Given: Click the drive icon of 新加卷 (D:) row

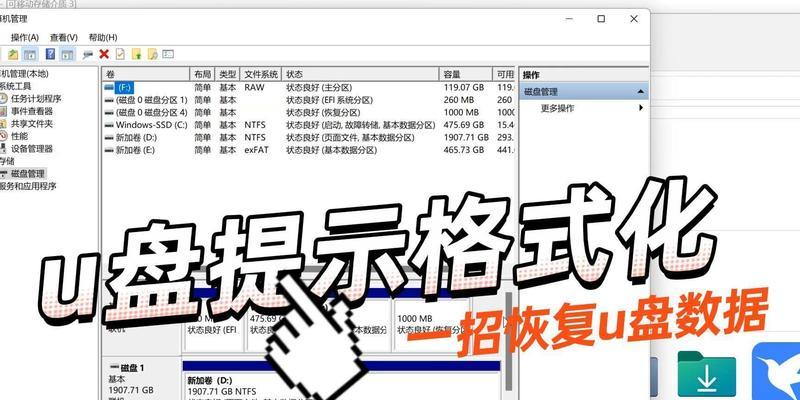Looking at the screenshot, I should [x=109, y=138].
